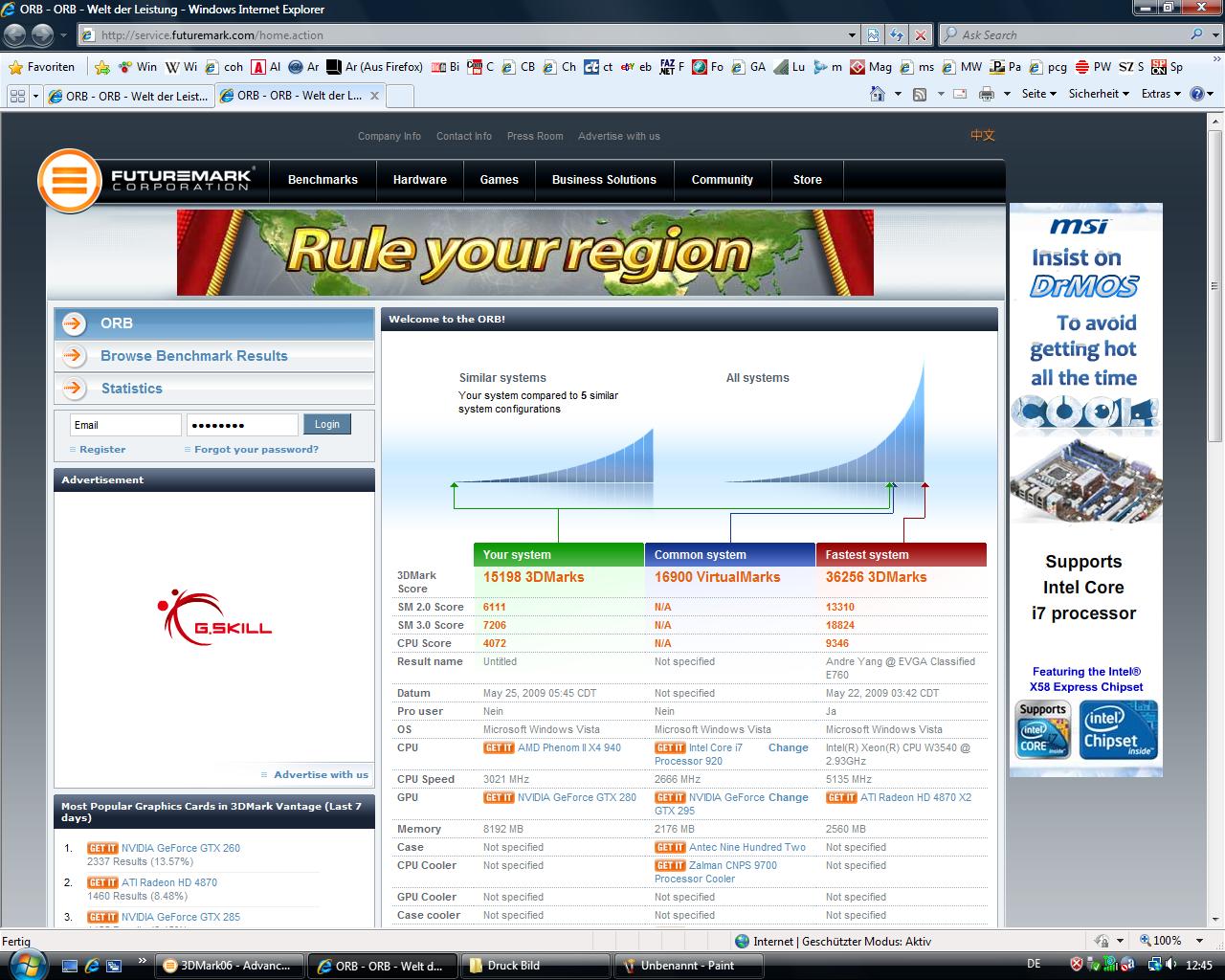
Task: Click the browser Forward button
Action: pos(42,35)
